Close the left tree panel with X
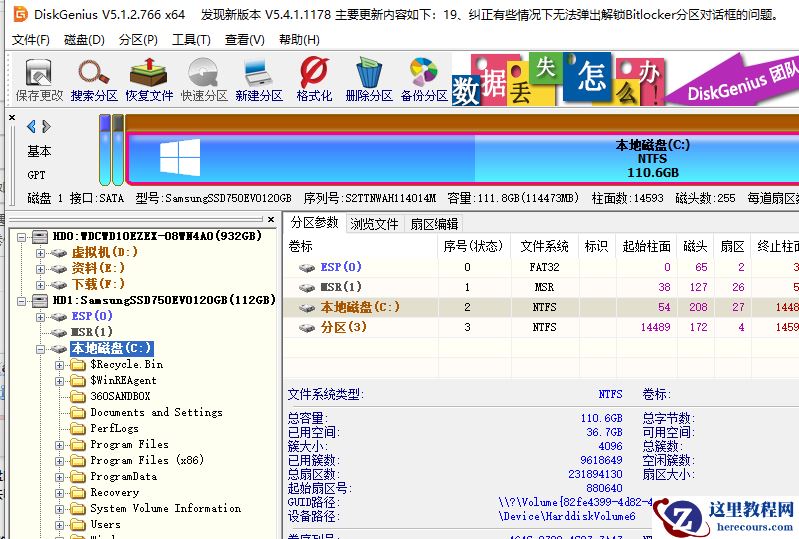 271,220
